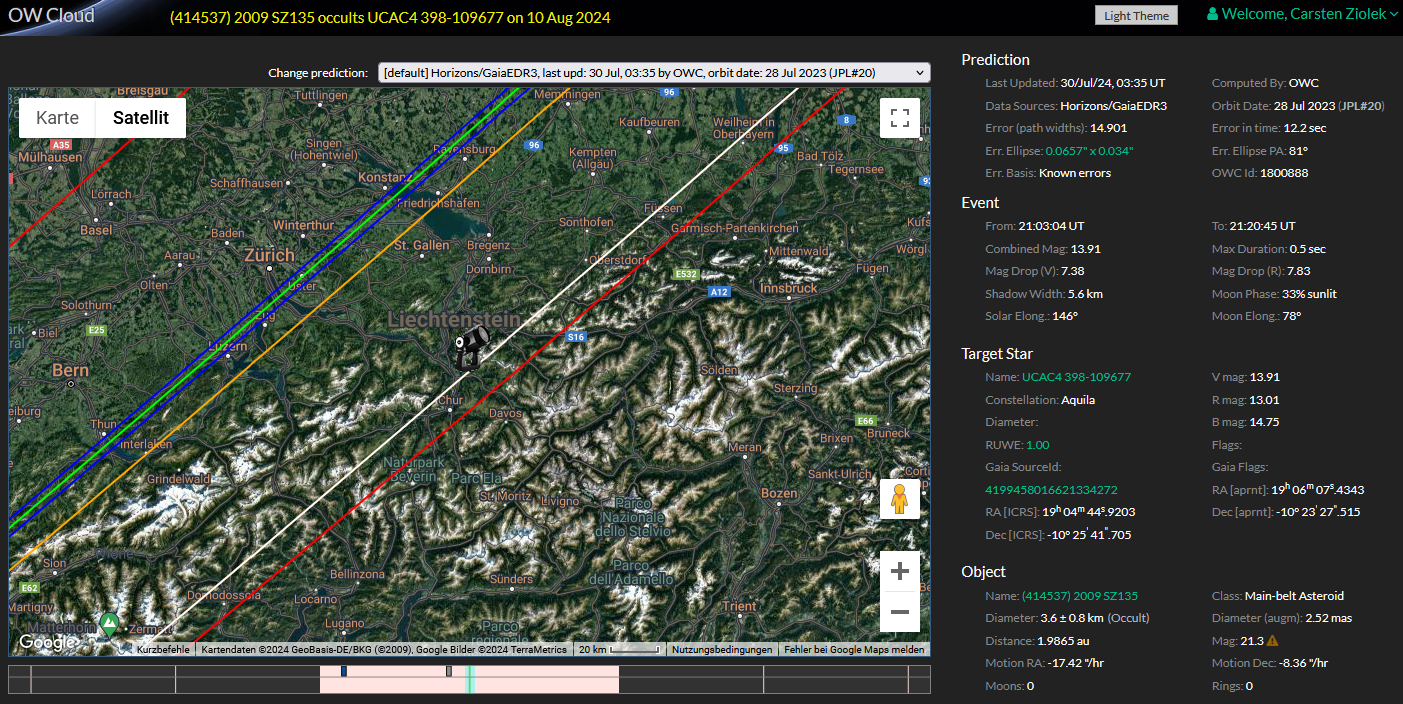Click the Err. Ellipse value 0.0657" x 0.034"
The image size is (1403, 704).
[1089, 150]
